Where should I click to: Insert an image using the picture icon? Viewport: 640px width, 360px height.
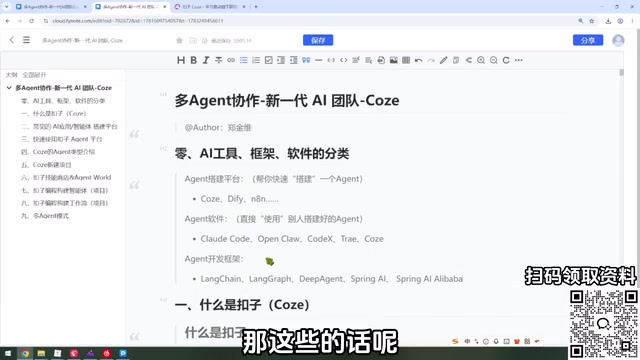click(x=393, y=60)
